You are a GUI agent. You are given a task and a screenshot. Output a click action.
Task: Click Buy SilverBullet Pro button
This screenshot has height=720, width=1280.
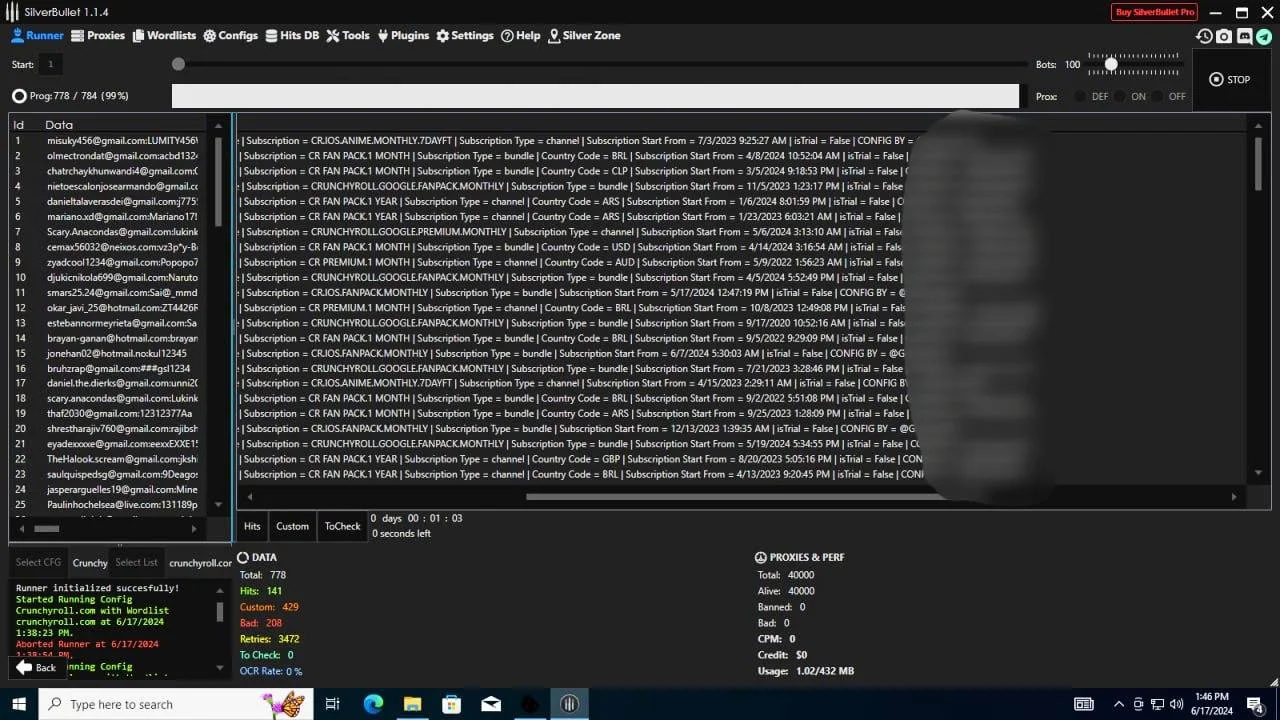pyautogui.click(x=1154, y=12)
